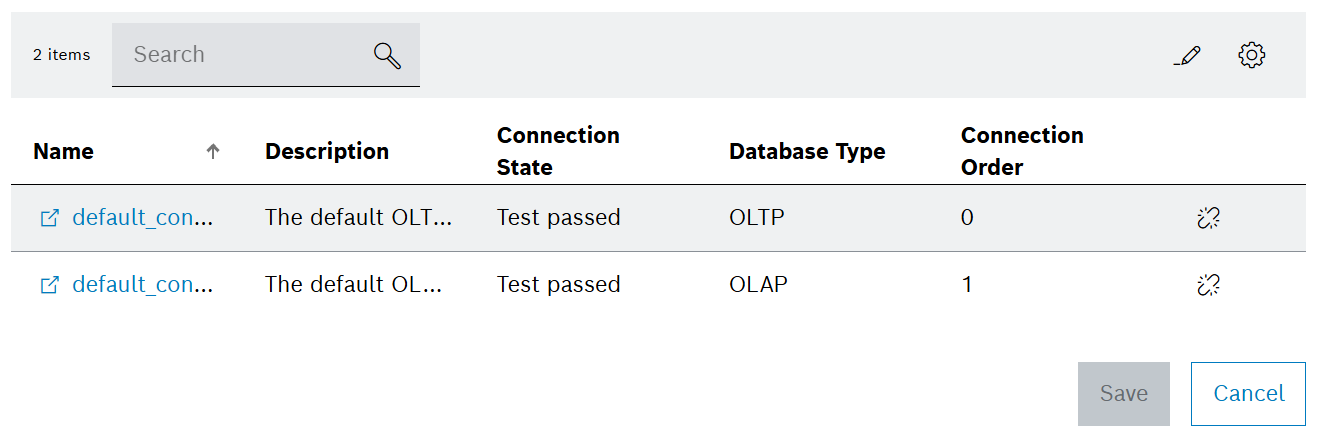Unlink the OLTP connection row
This screenshot has width=1329, height=447.
coord(1208,218)
